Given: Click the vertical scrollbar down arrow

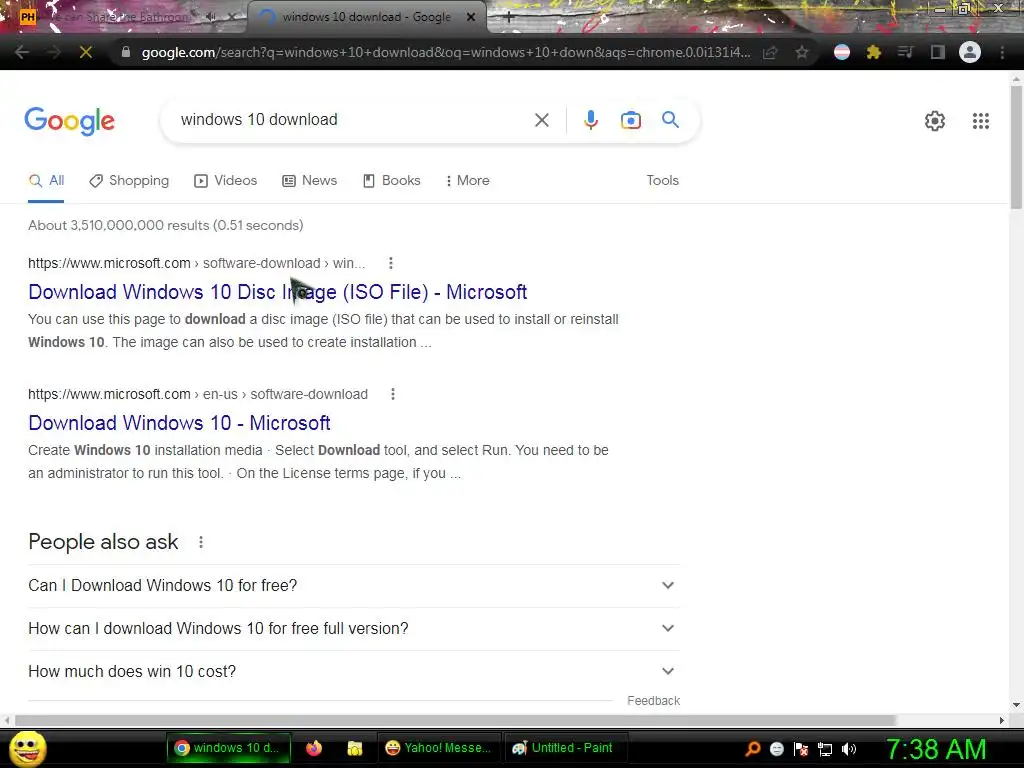Looking at the screenshot, I should click(1016, 705).
